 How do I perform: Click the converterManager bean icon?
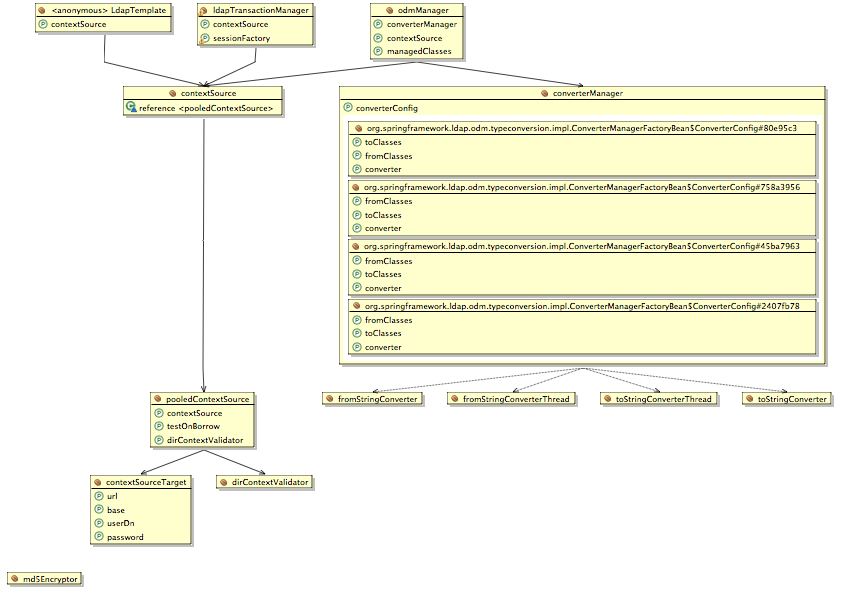(x=544, y=93)
